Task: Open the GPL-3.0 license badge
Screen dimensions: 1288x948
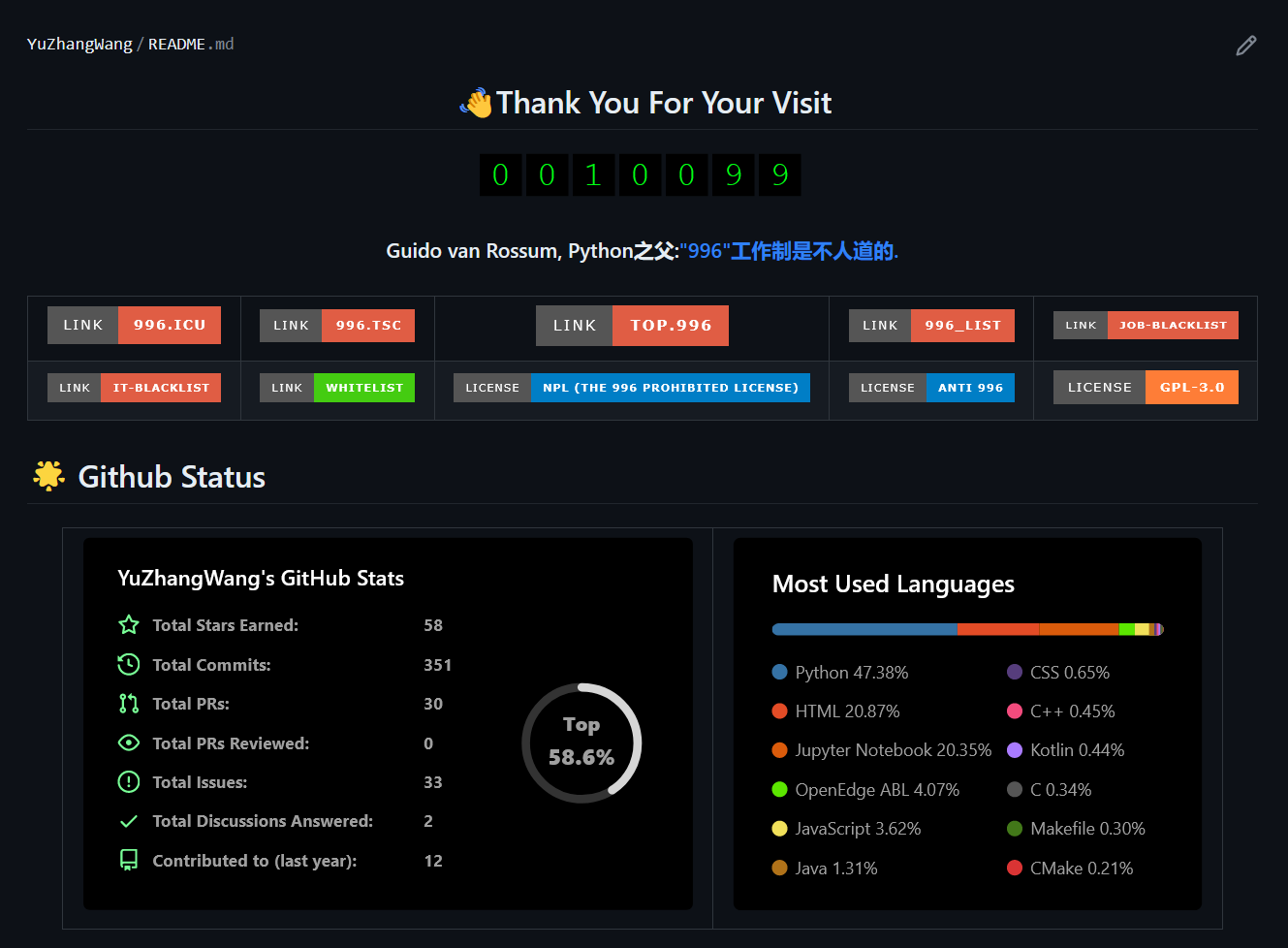Action: pyautogui.click(x=1146, y=387)
